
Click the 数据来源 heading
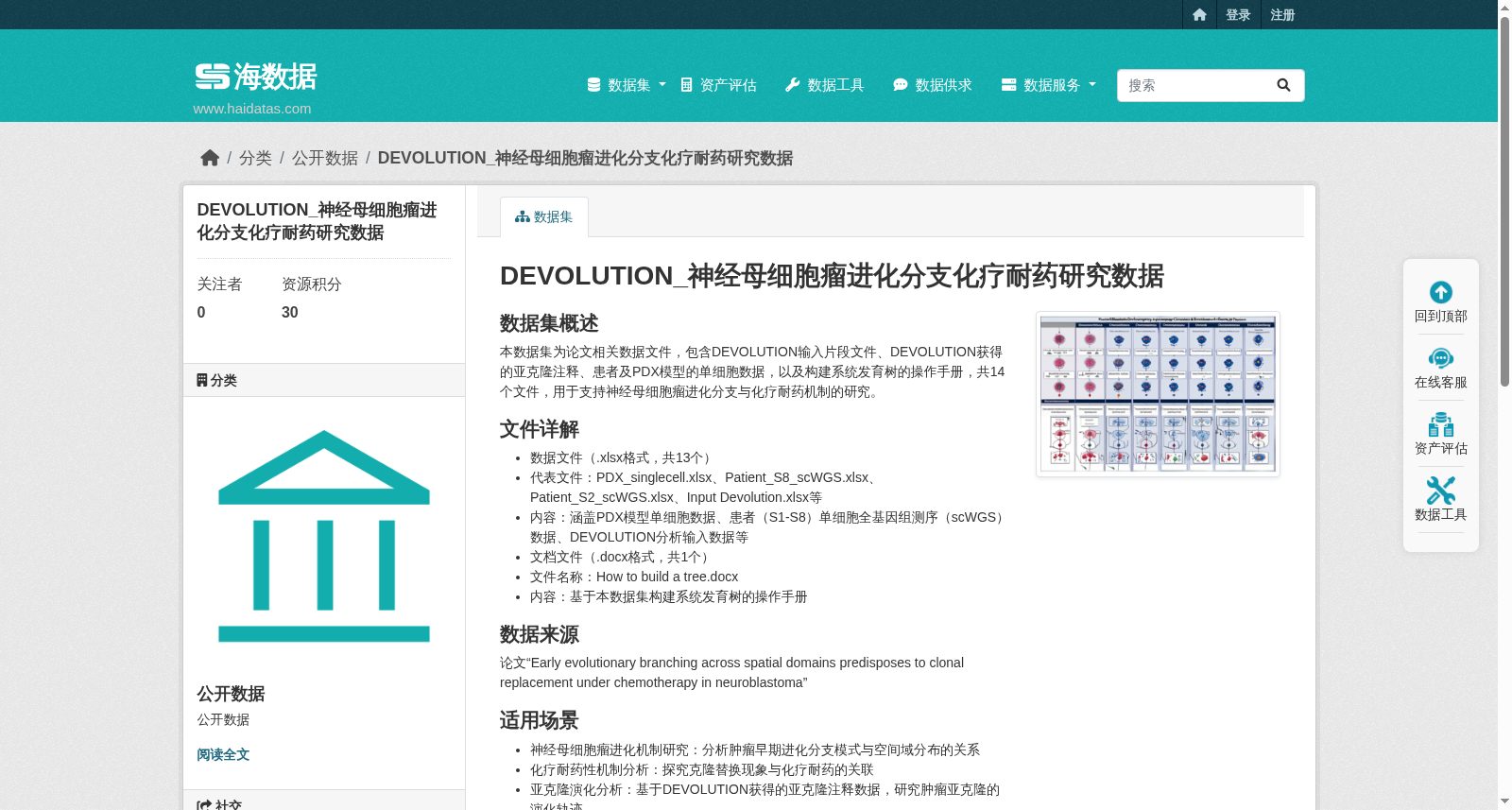(540, 634)
